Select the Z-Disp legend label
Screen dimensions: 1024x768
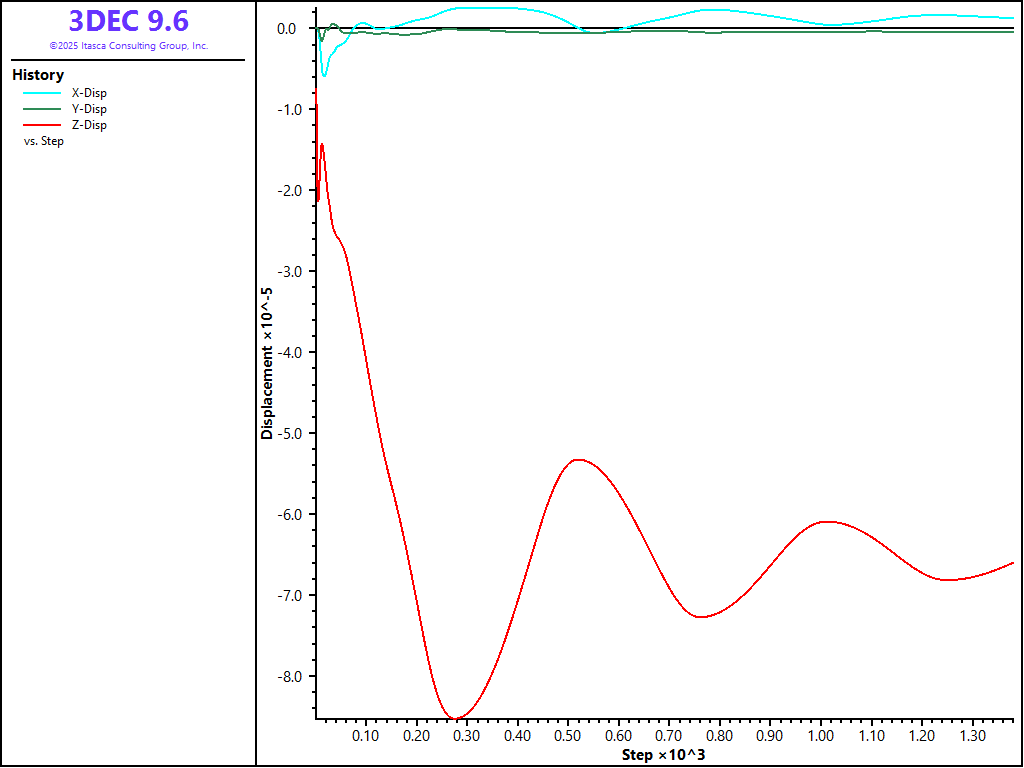[x=89, y=125]
